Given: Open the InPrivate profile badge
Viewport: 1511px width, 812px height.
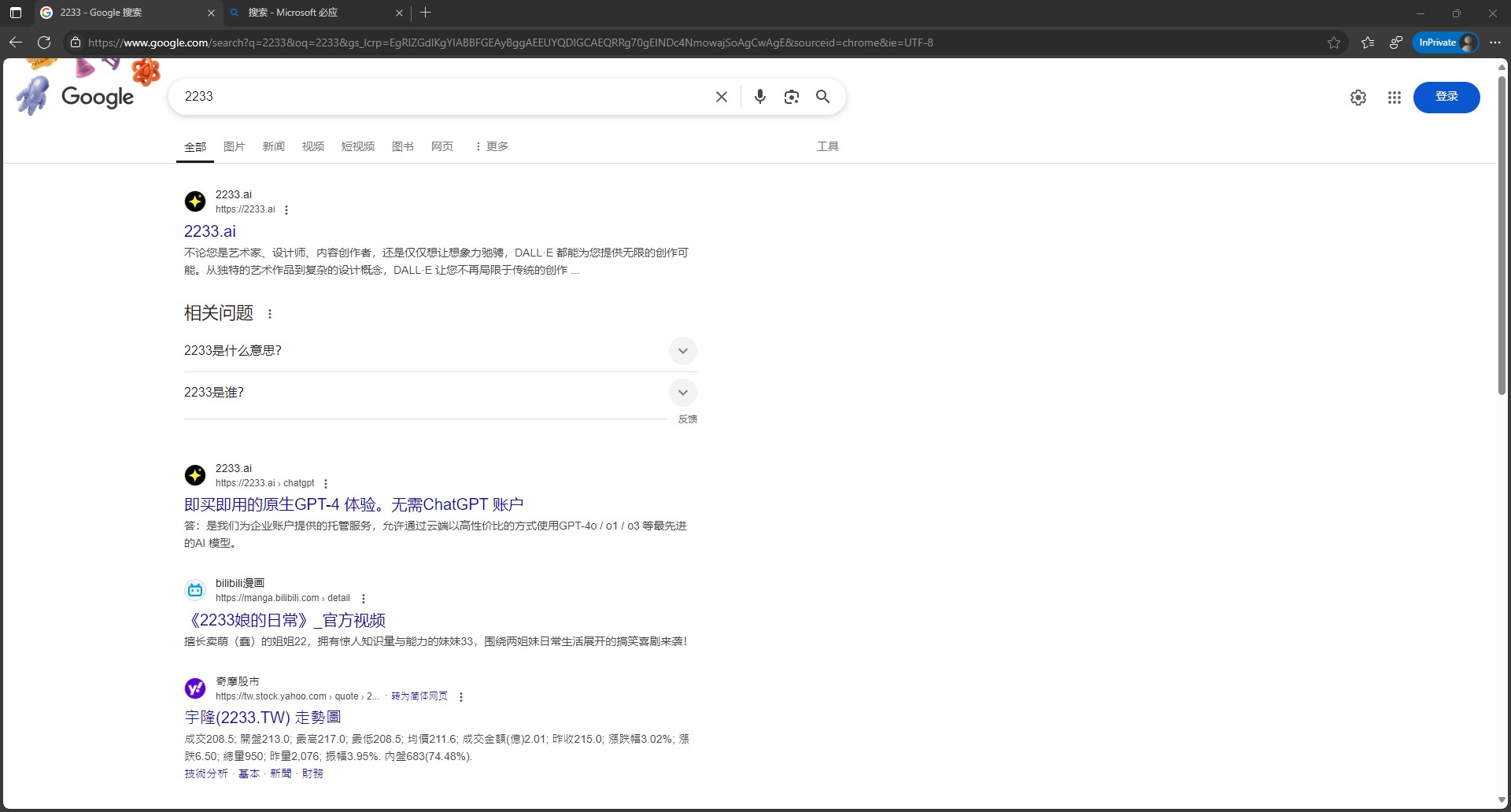Looking at the screenshot, I should click(1446, 42).
